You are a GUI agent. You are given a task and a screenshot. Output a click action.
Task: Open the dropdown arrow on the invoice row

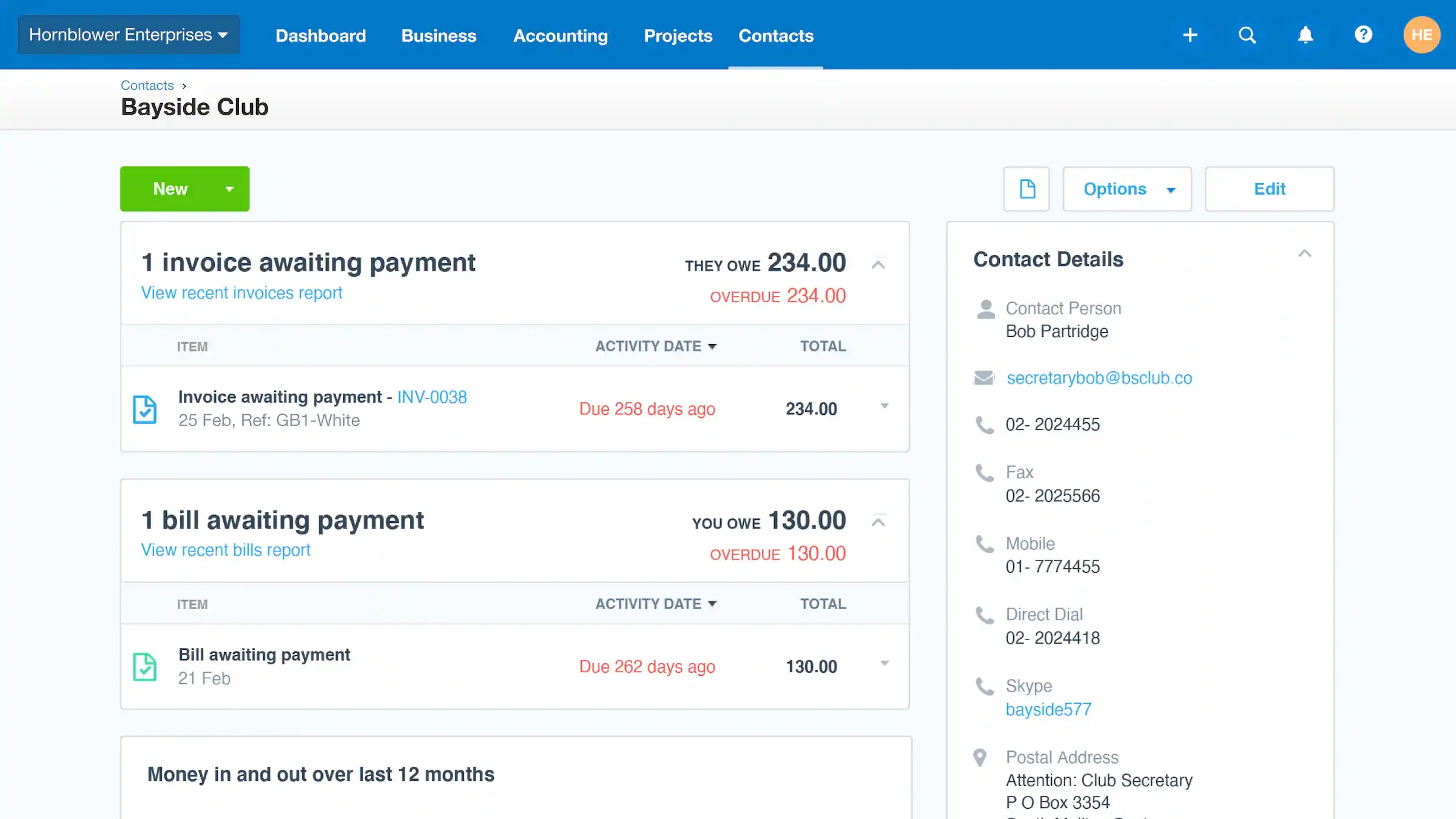(x=885, y=406)
